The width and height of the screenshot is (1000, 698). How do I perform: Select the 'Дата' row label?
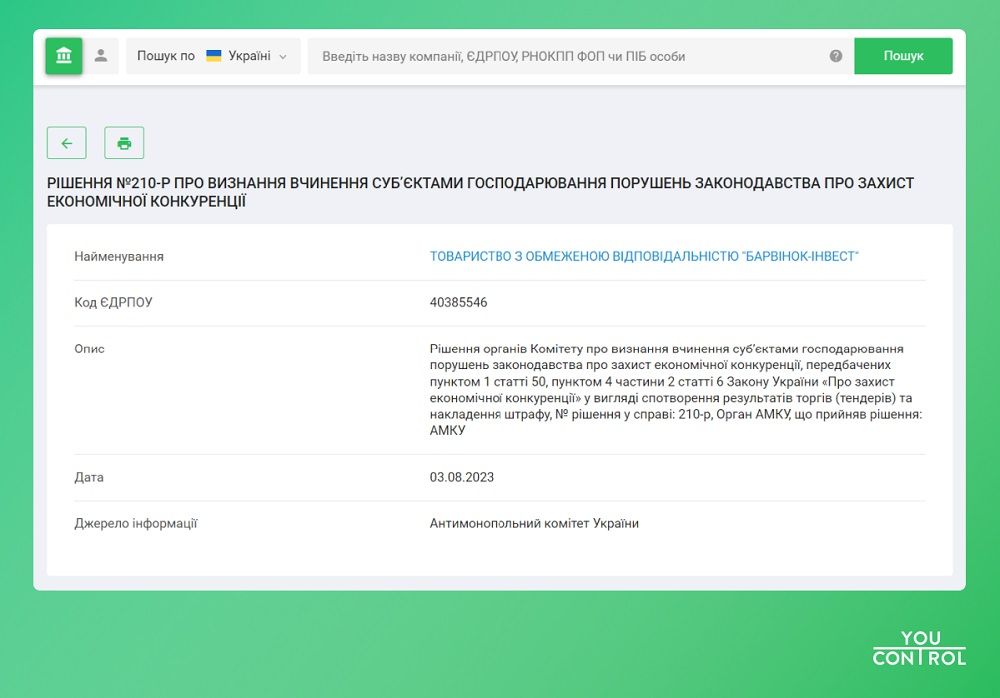pyautogui.click(x=89, y=477)
